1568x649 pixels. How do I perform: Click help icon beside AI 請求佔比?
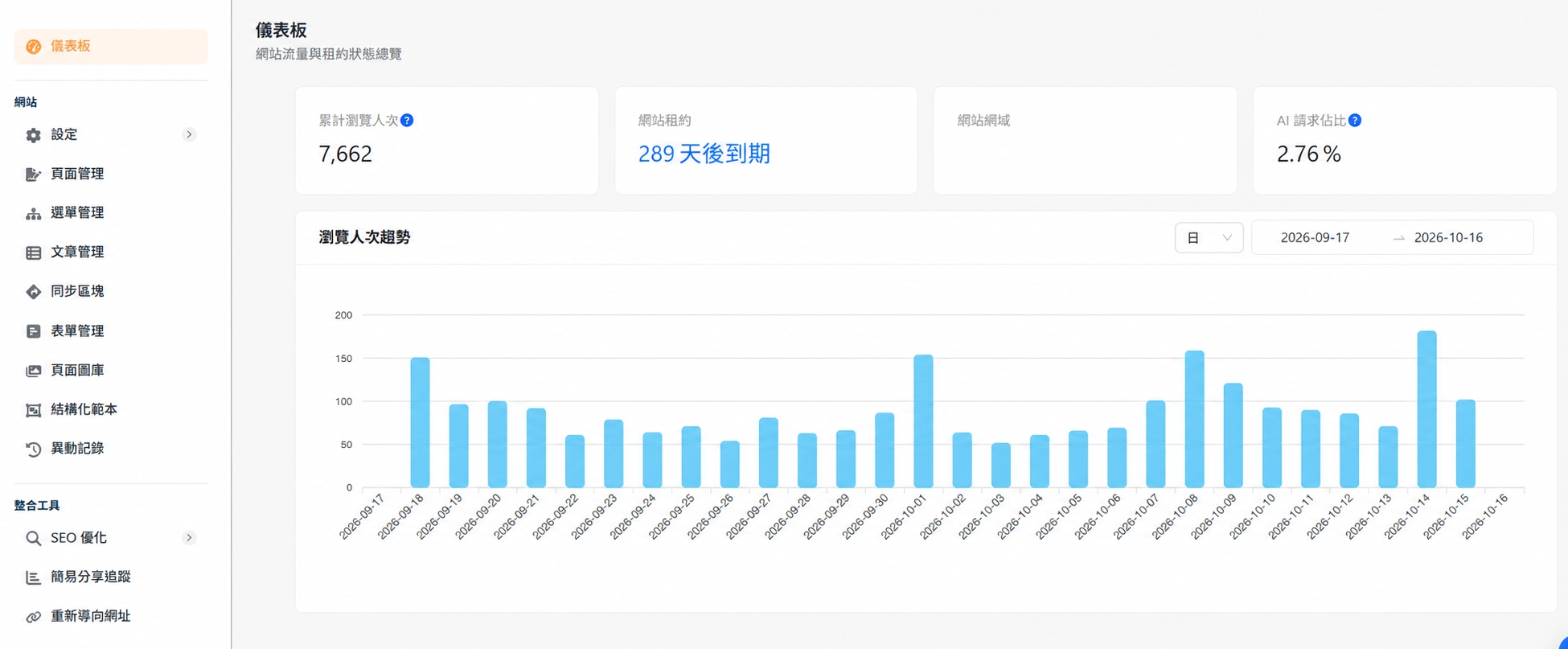pyautogui.click(x=1355, y=121)
